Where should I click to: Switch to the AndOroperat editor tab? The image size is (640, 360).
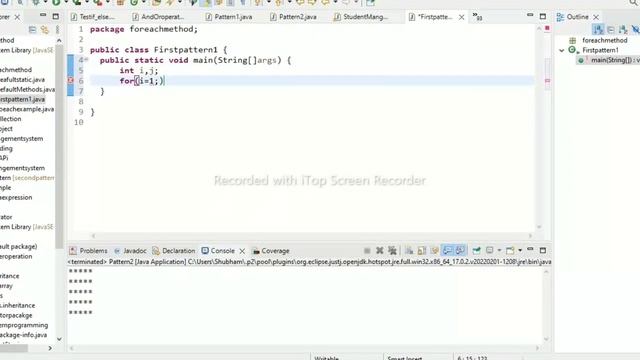(x=158, y=17)
